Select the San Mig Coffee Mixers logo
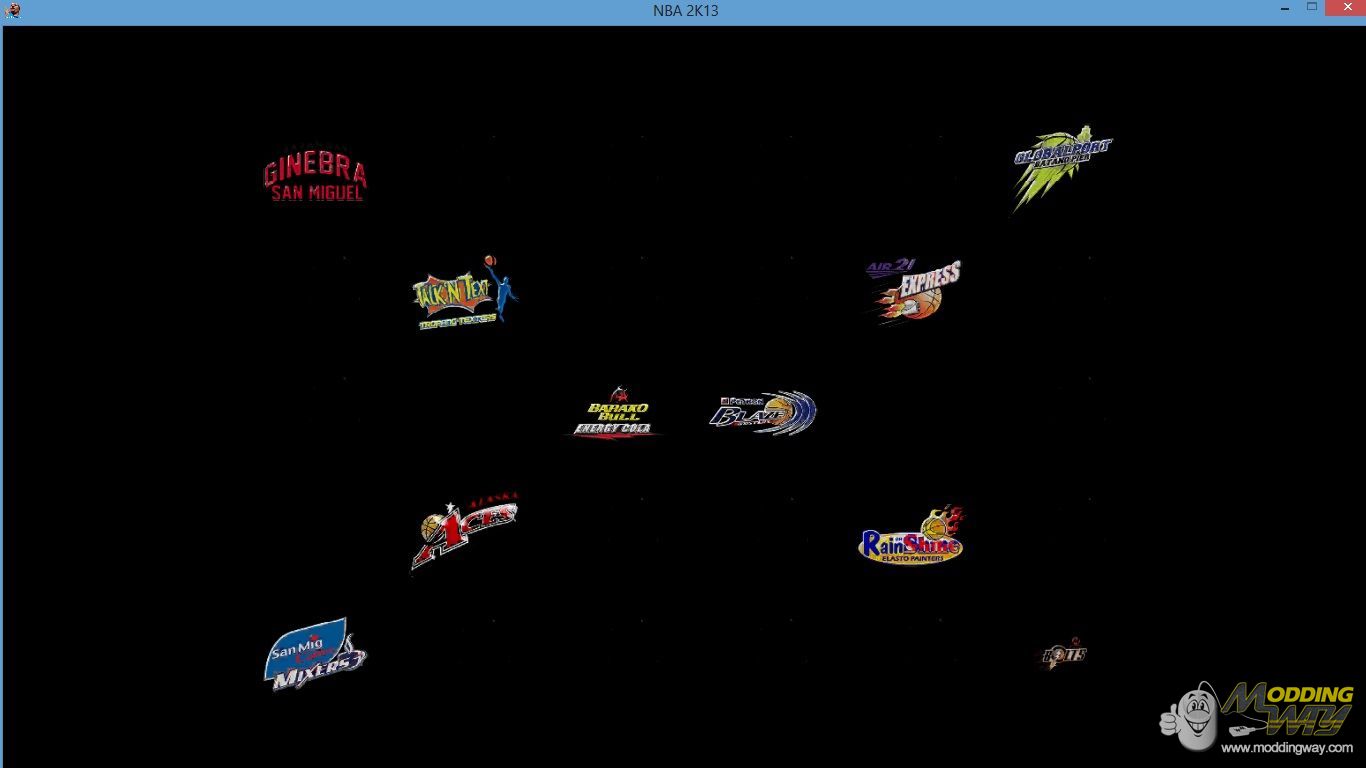The height and width of the screenshot is (768, 1366). 315,655
